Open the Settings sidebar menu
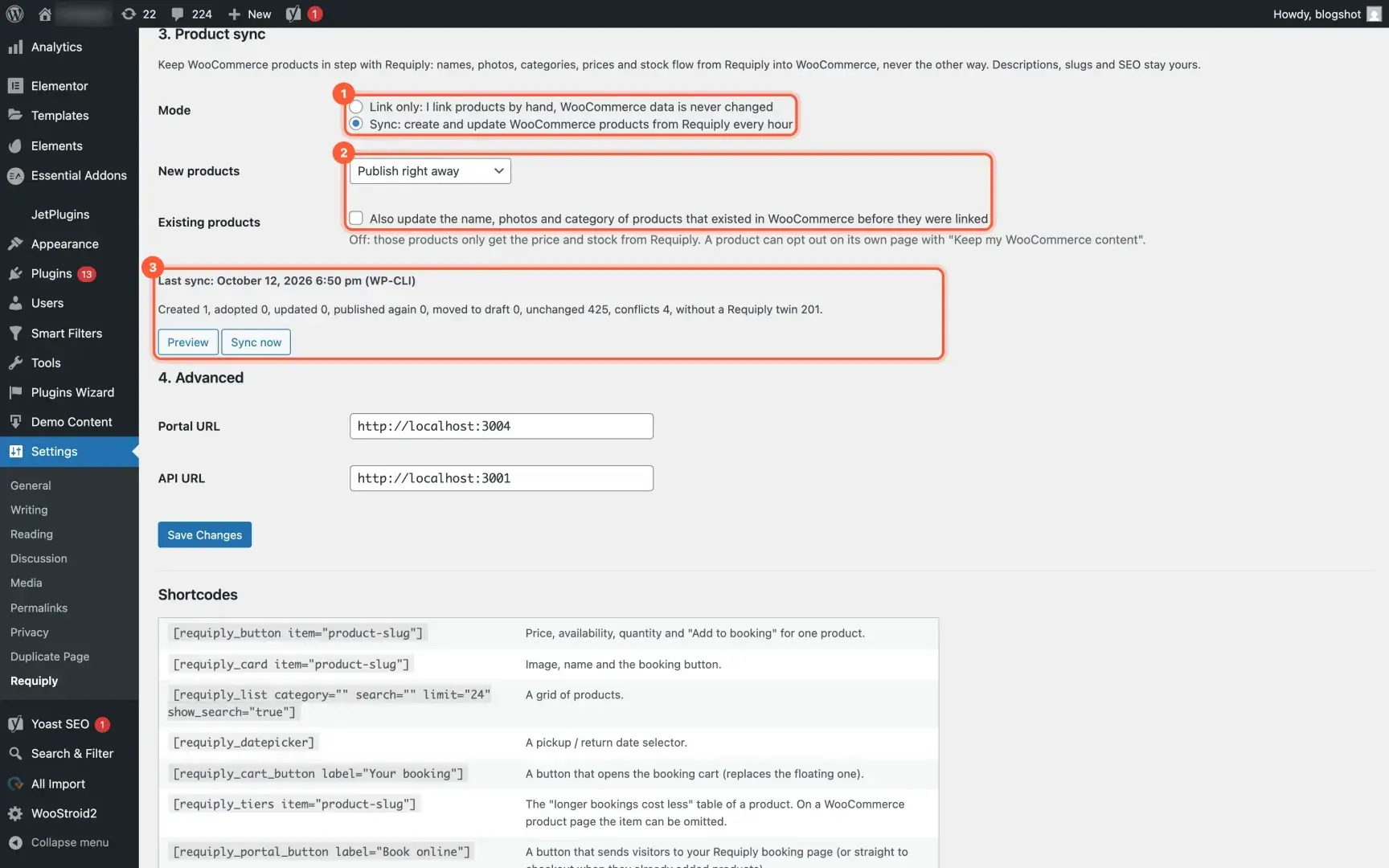 click(x=69, y=452)
